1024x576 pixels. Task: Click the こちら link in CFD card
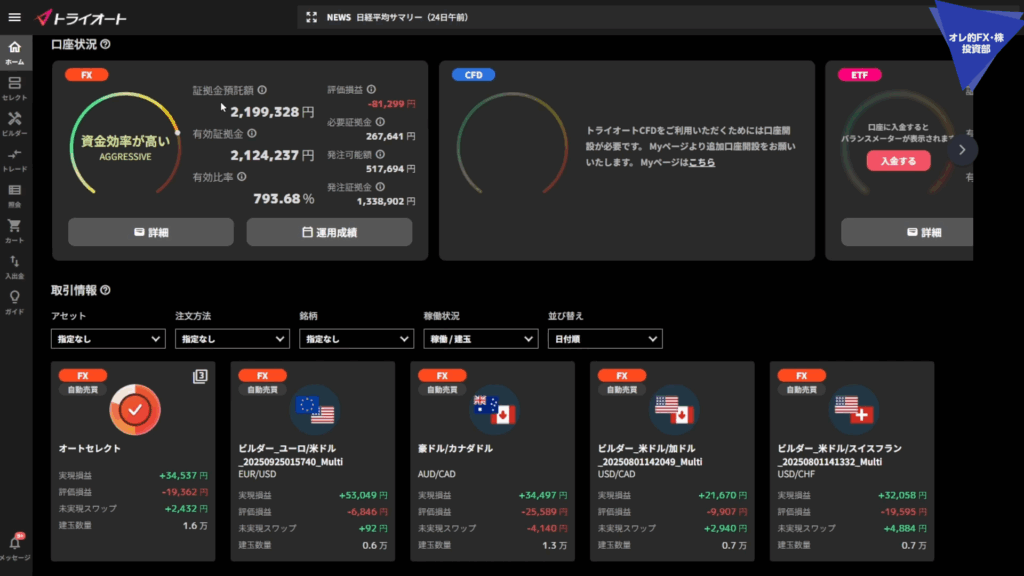tap(701, 162)
